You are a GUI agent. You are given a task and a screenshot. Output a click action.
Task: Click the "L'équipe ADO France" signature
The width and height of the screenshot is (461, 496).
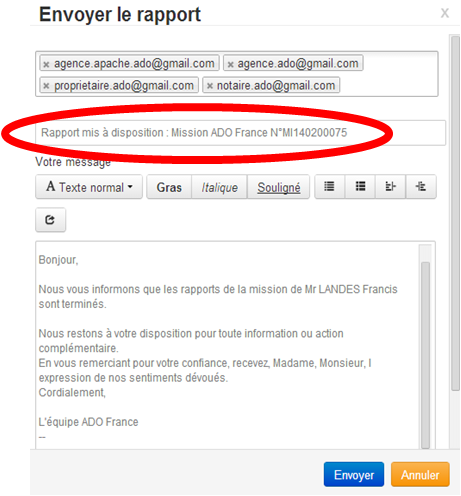[x=88, y=422]
